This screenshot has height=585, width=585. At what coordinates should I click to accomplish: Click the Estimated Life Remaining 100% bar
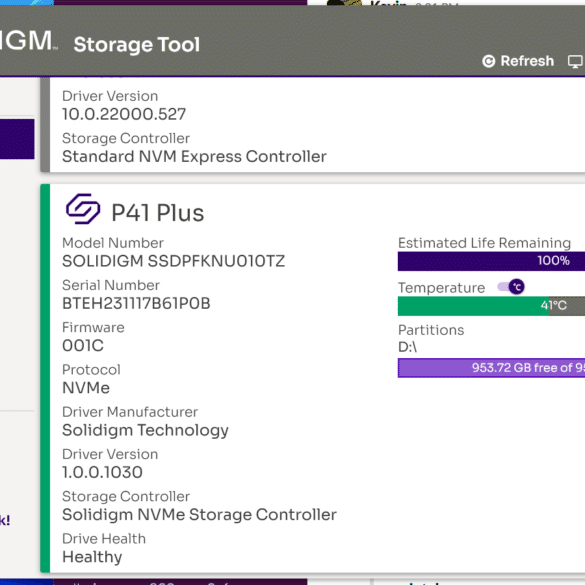pyautogui.click(x=491, y=261)
